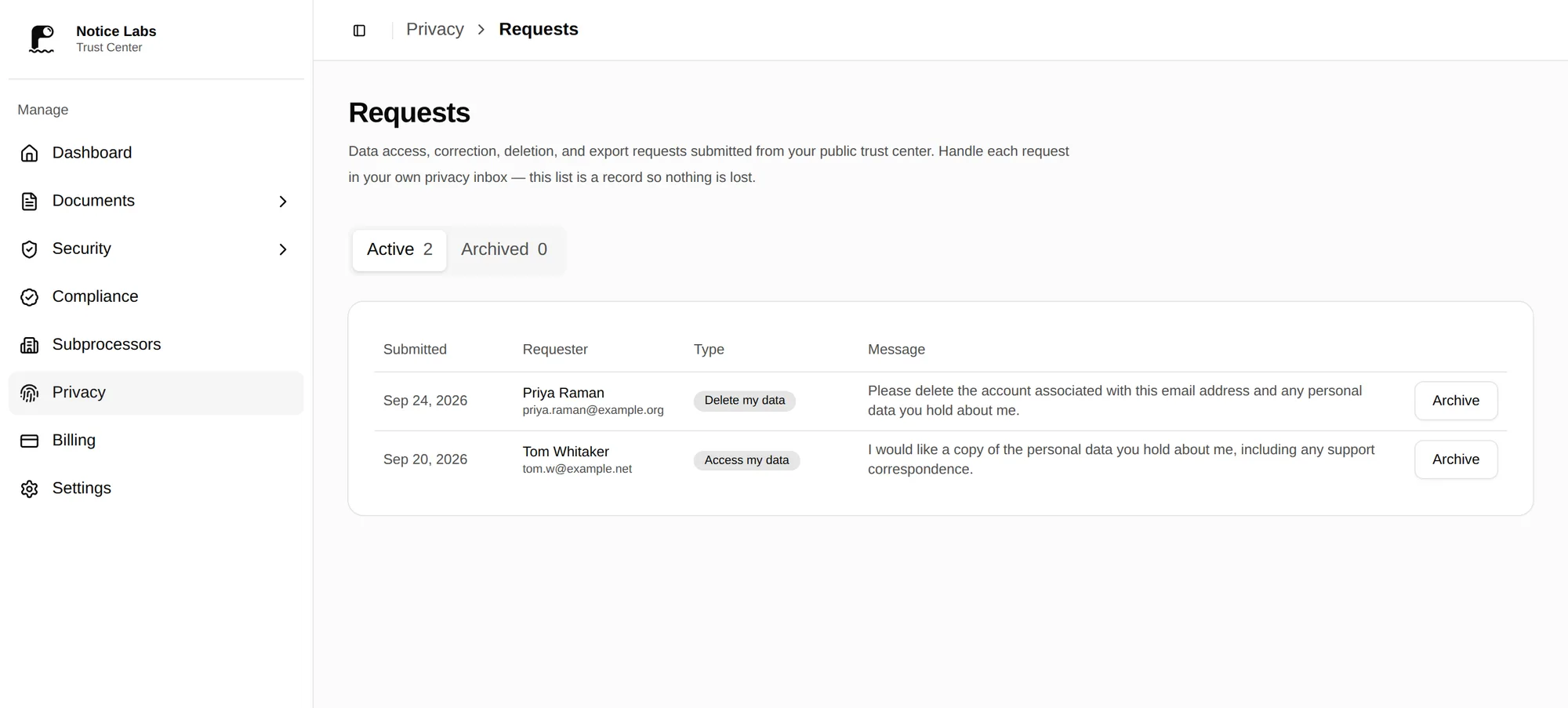The width and height of the screenshot is (1568, 708).
Task: Open Settings in the sidebar
Action: pyautogui.click(x=156, y=488)
